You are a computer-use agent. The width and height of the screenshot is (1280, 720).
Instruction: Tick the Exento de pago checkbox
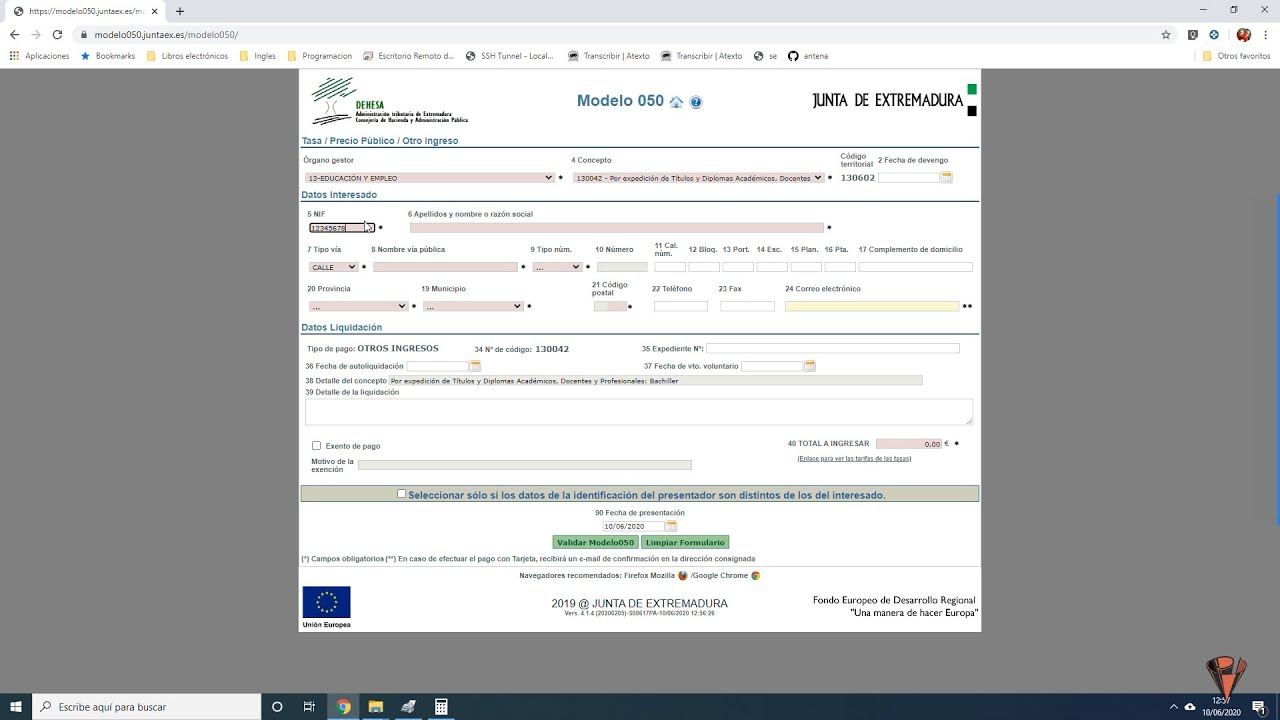(x=316, y=446)
